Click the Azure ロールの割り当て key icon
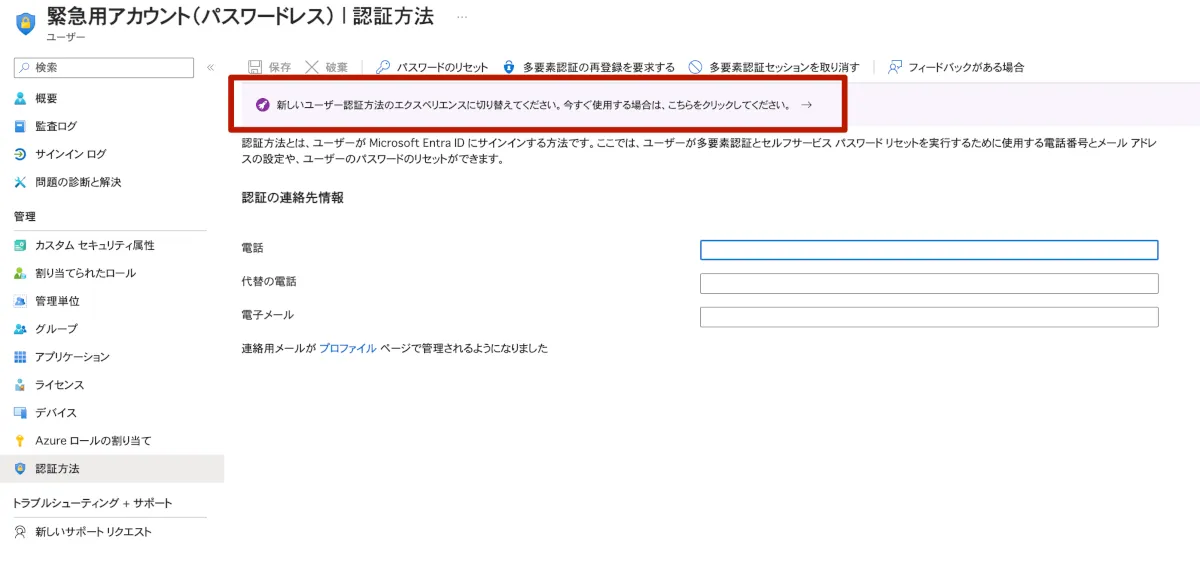Screen dimensions: 1200x568 20,441
